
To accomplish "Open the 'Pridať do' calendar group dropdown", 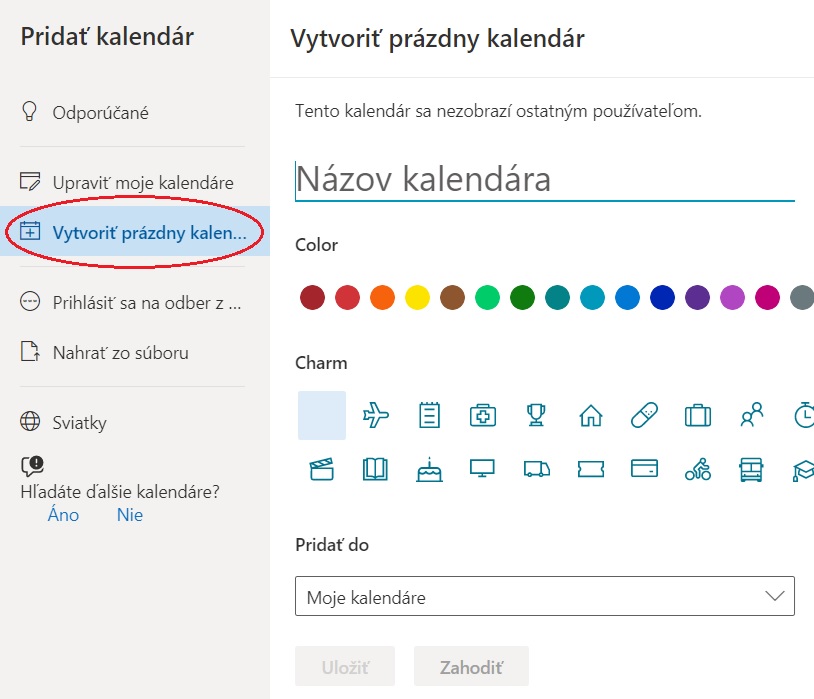I will coord(545,596).
